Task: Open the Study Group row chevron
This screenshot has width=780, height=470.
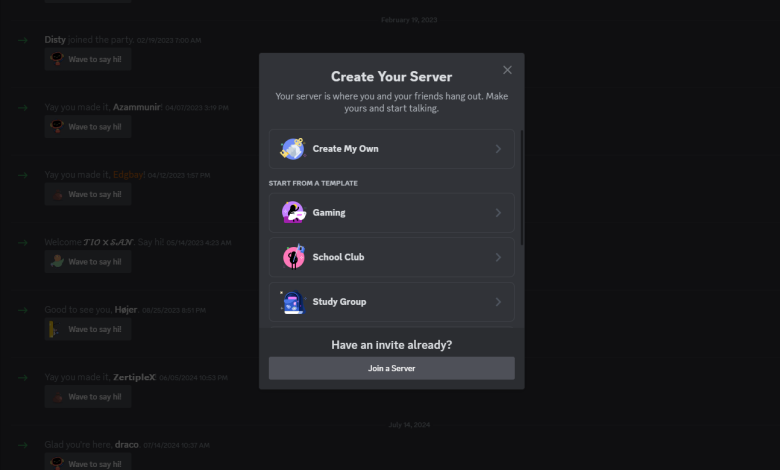Action: tap(498, 302)
